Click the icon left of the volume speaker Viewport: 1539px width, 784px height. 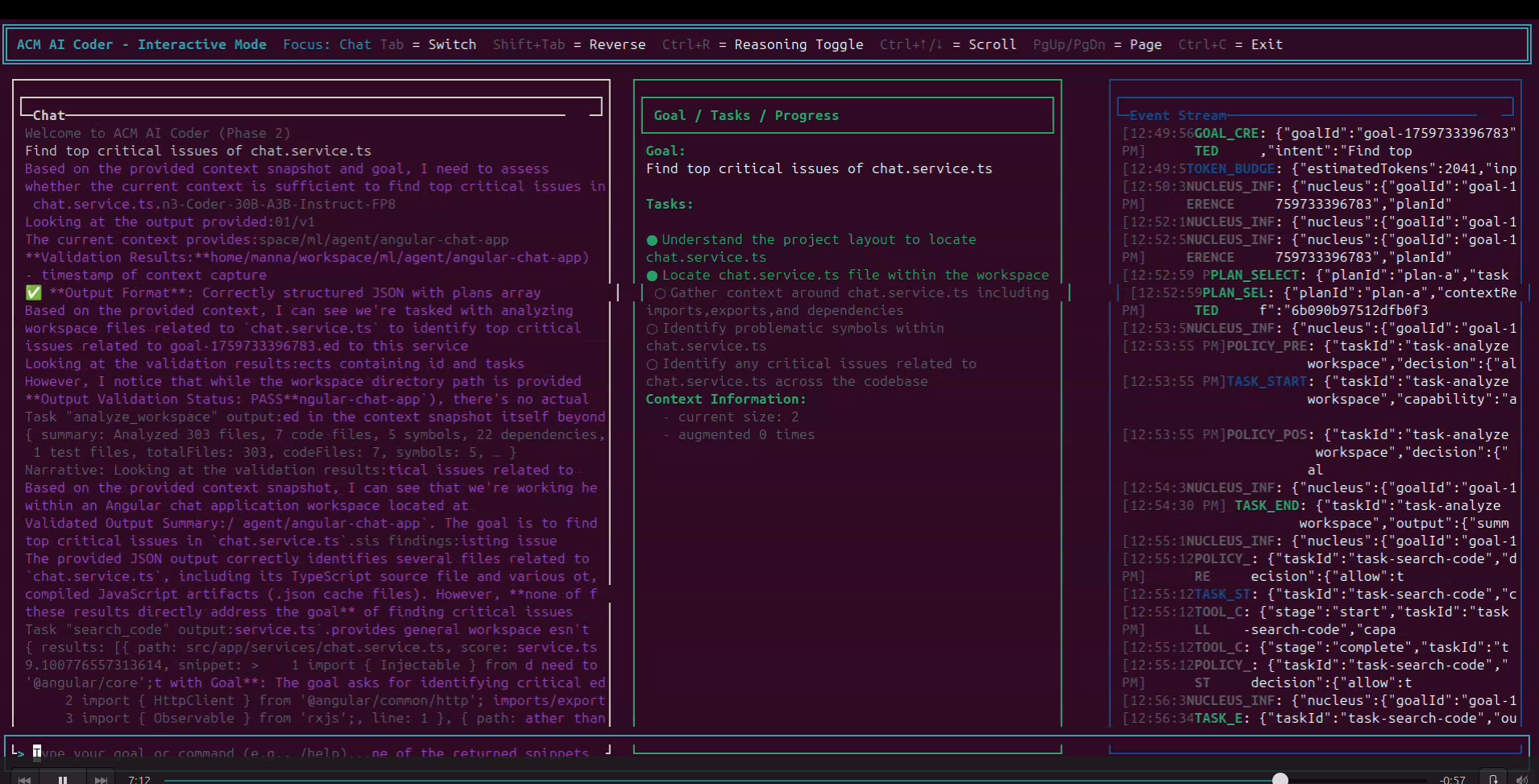click(1493, 779)
